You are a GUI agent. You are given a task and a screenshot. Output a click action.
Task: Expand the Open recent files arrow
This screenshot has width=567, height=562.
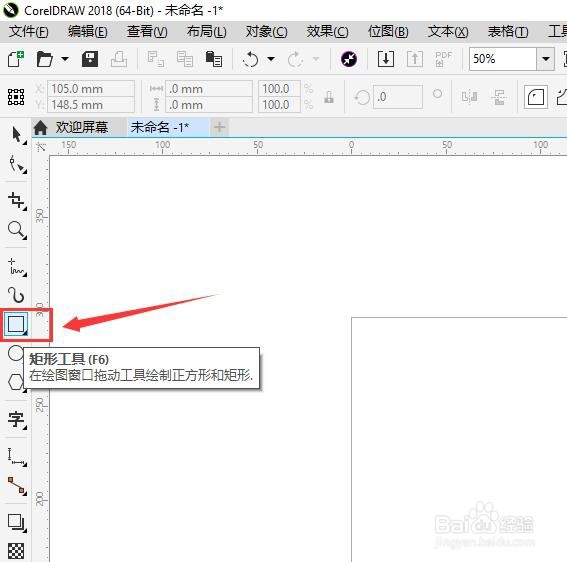point(65,59)
